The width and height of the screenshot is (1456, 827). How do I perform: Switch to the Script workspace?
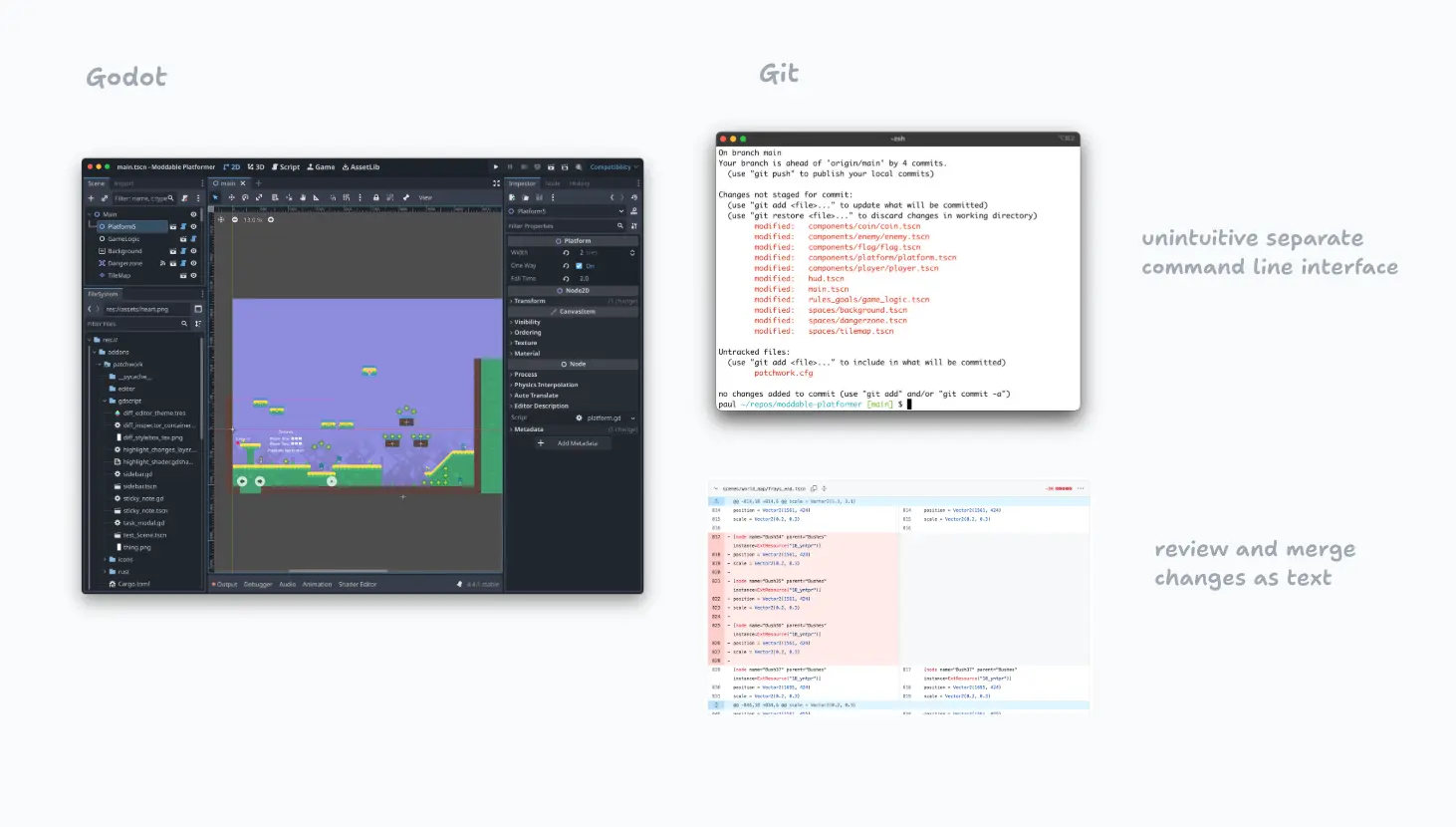click(285, 167)
